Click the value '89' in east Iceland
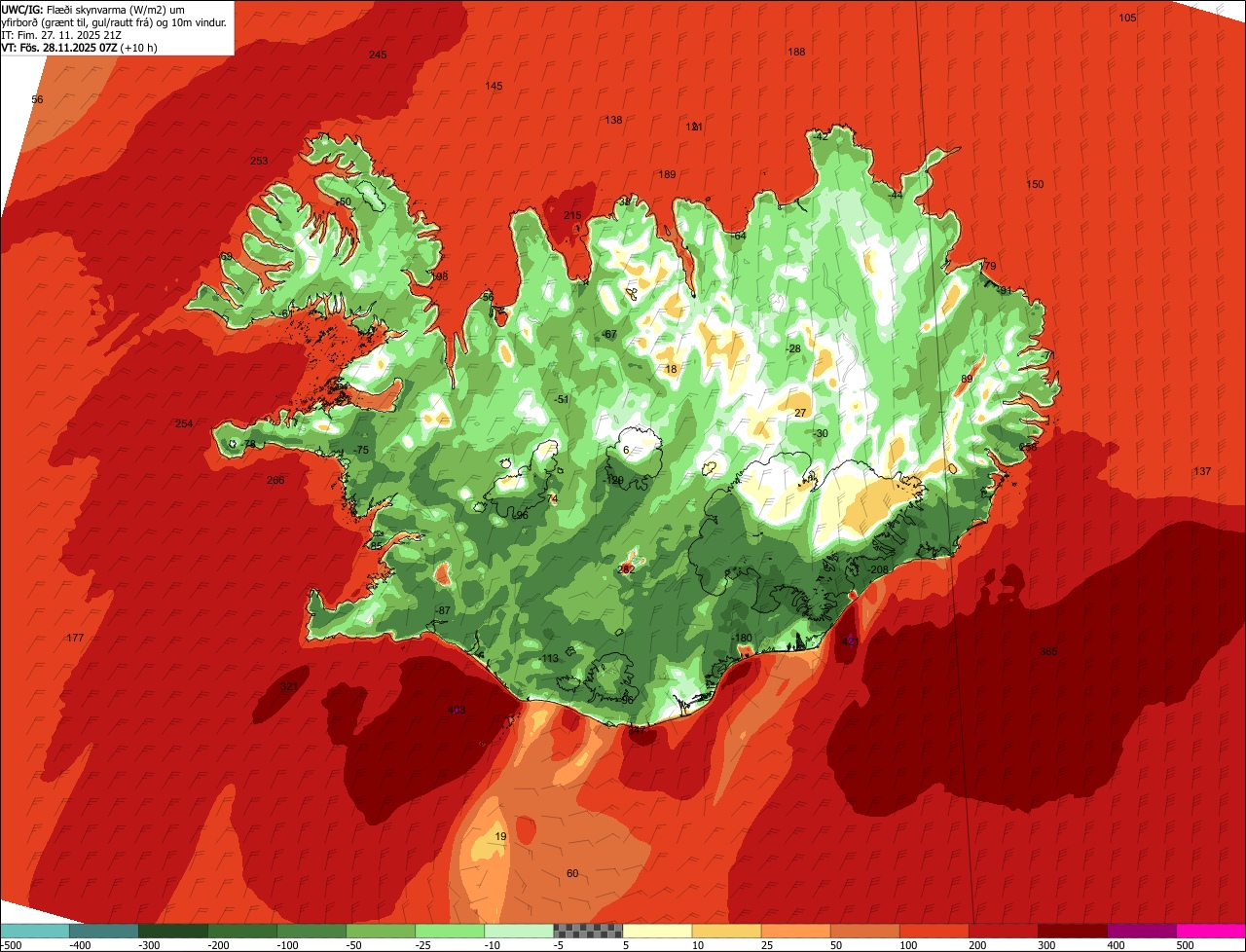Screen dimensions: 1246x952 [x=967, y=379]
